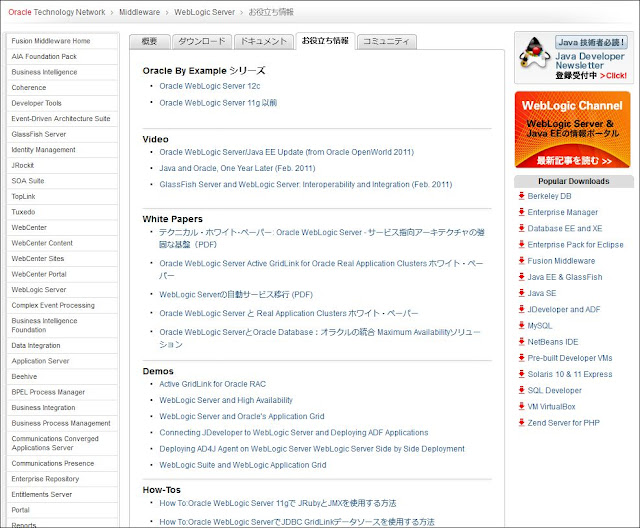Screen dimensions: 640x528
Task: Open Active GridLink for Oracle RAC demo
Action: (212, 384)
